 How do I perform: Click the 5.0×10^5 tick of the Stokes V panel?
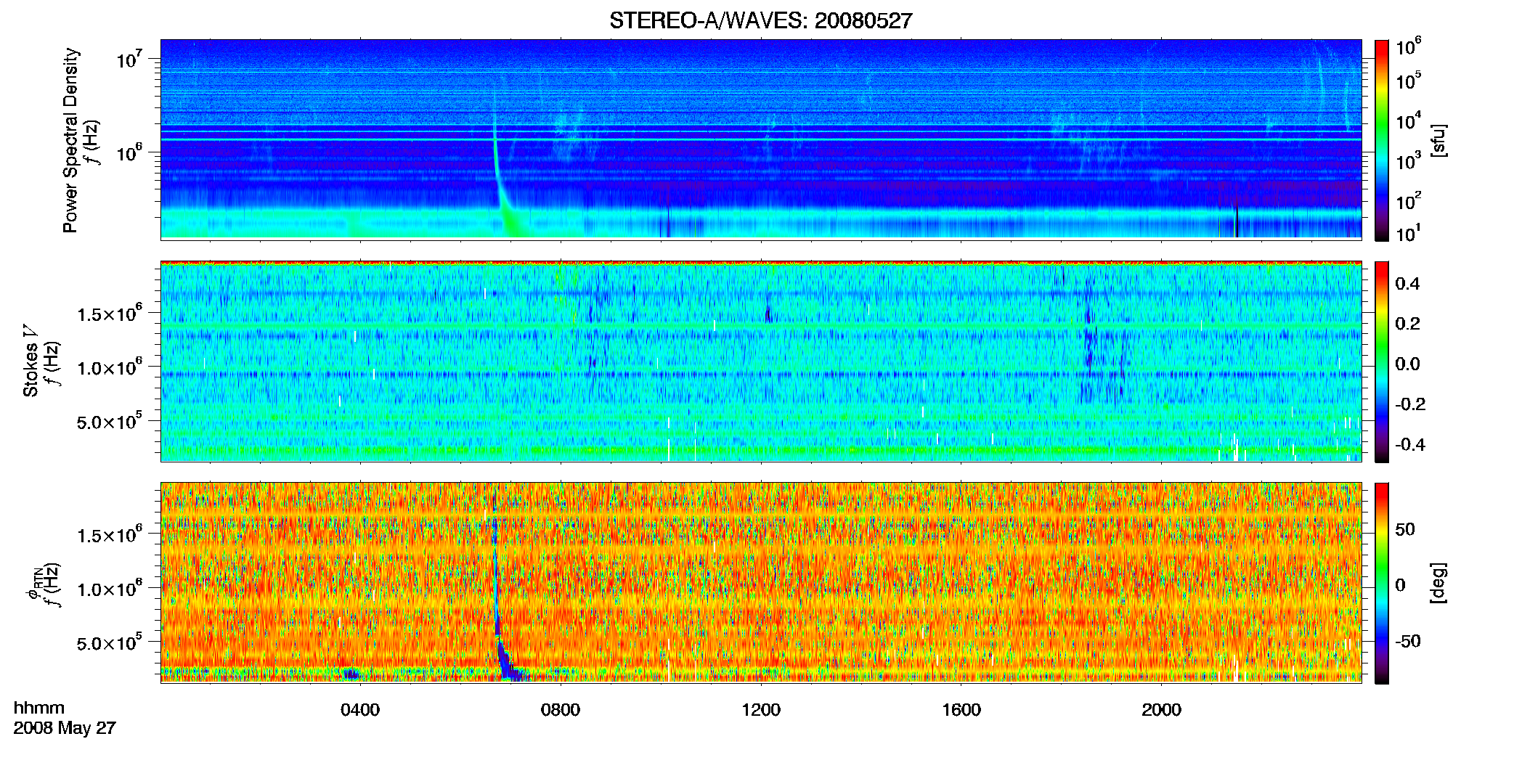[110, 420]
